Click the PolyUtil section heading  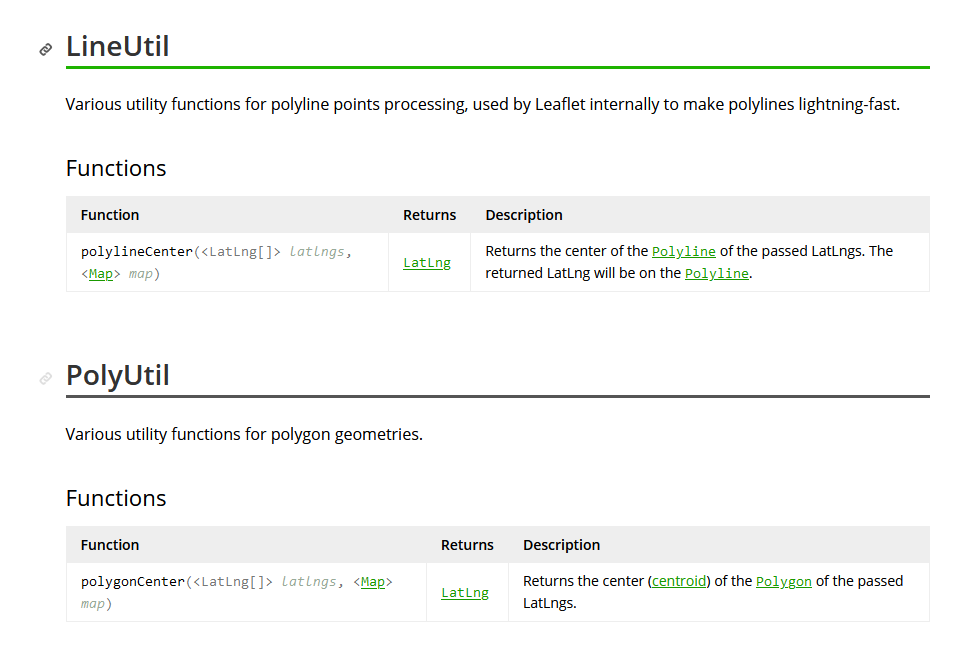tap(117, 375)
